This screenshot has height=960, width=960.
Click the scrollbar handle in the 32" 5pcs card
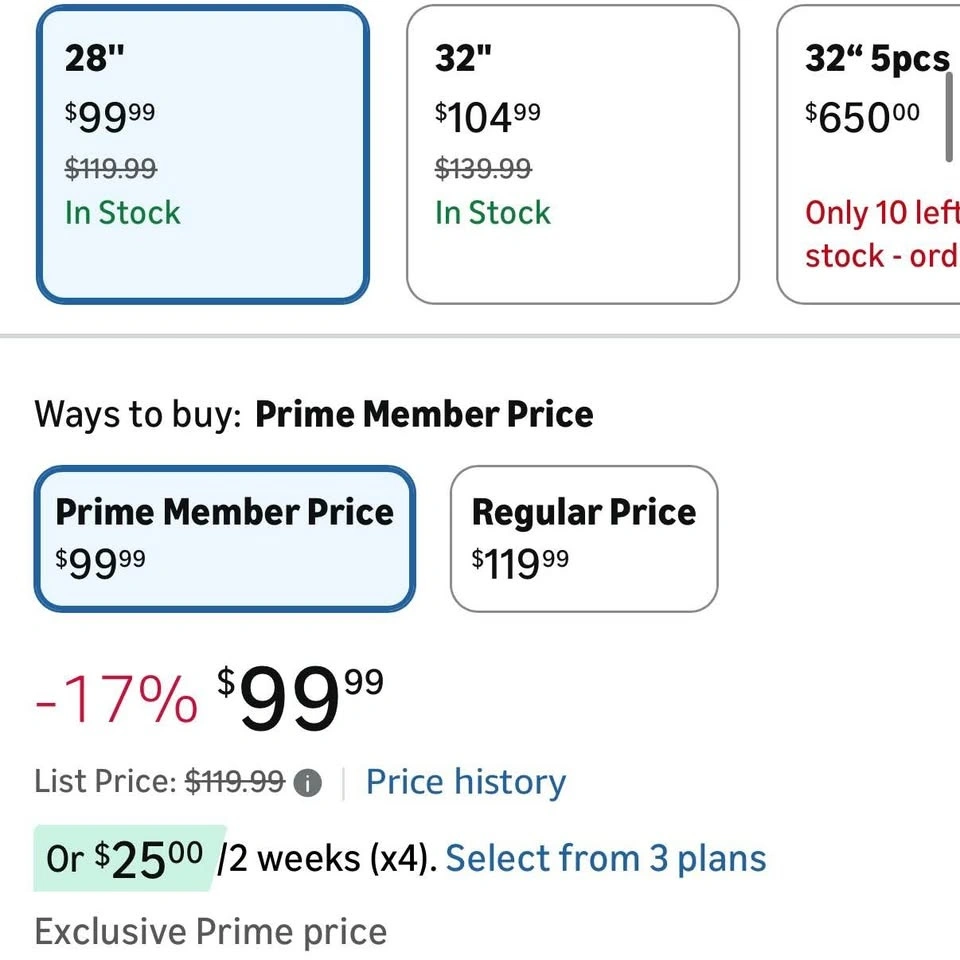click(x=949, y=117)
